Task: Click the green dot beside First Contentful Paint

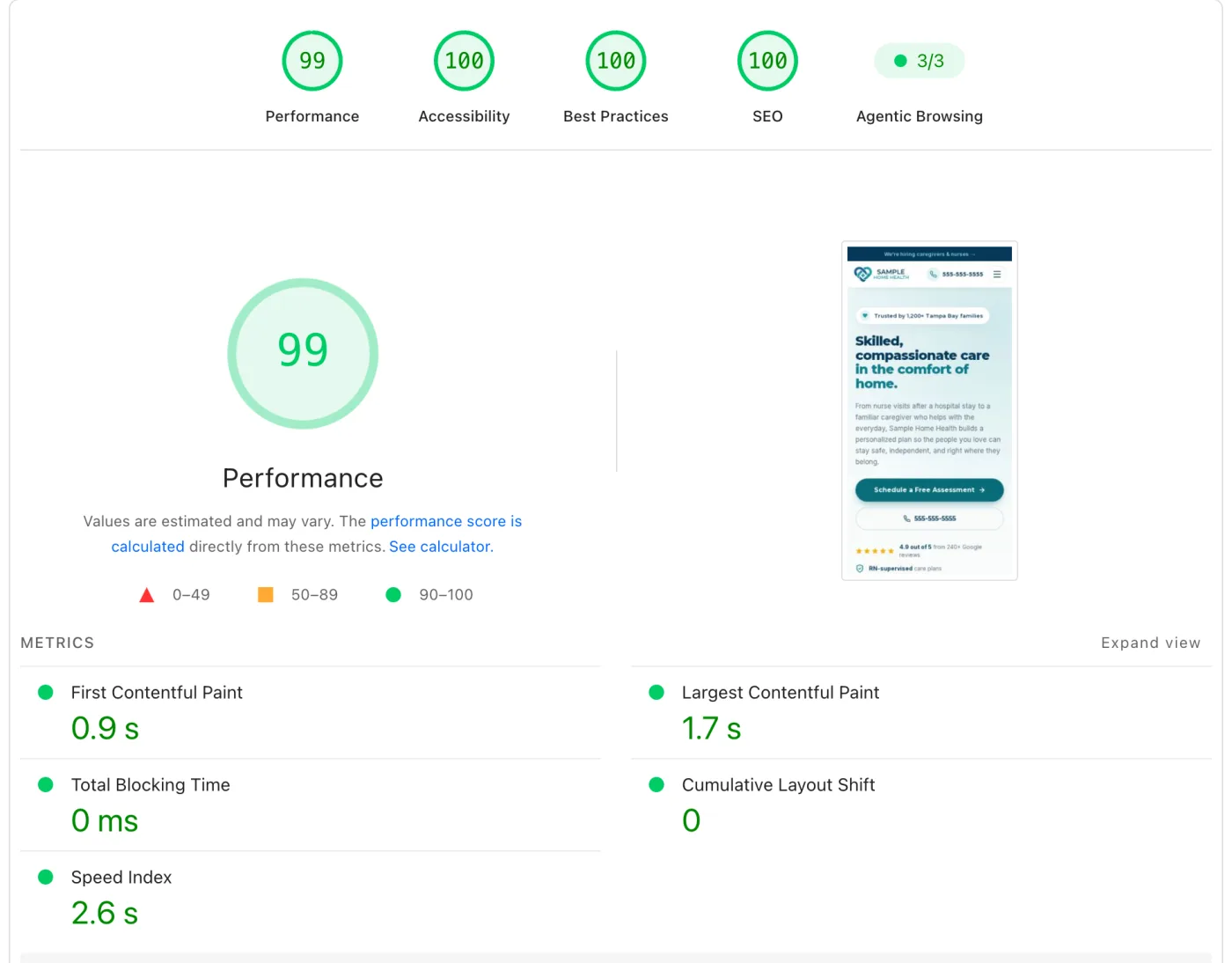Action: [x=46, y=693]
